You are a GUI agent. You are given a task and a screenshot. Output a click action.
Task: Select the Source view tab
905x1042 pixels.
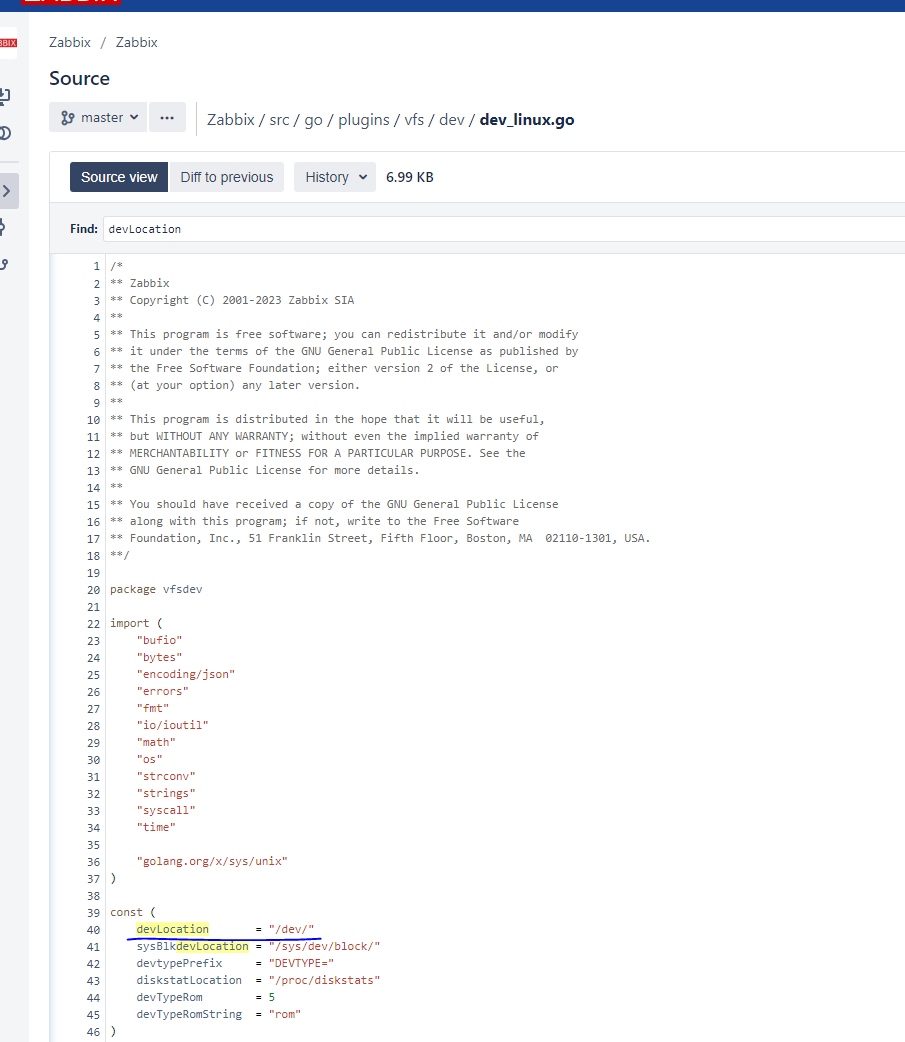click(x=119, y=177)
